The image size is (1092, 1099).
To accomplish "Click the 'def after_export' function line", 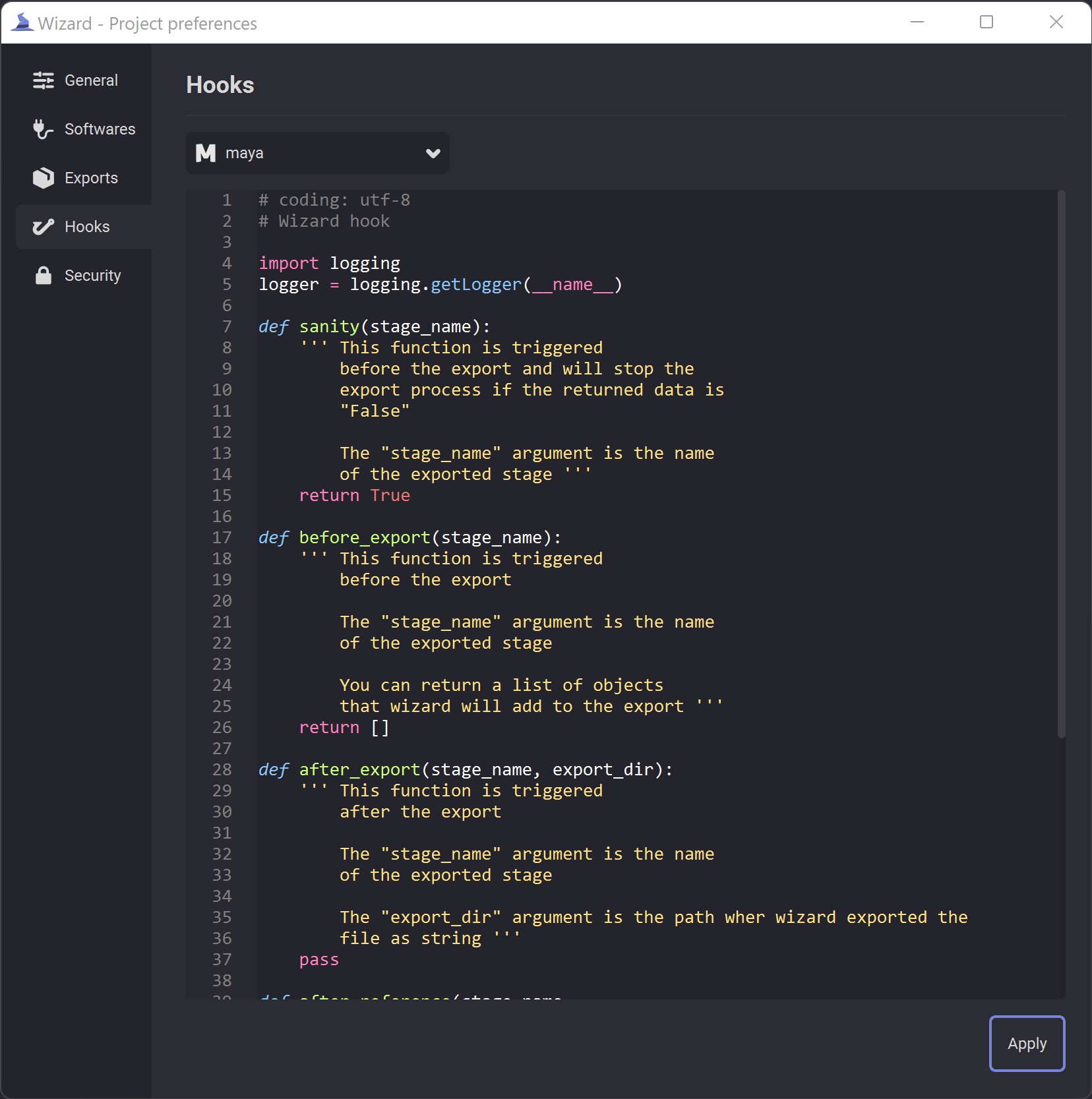I will pos(466,769).
